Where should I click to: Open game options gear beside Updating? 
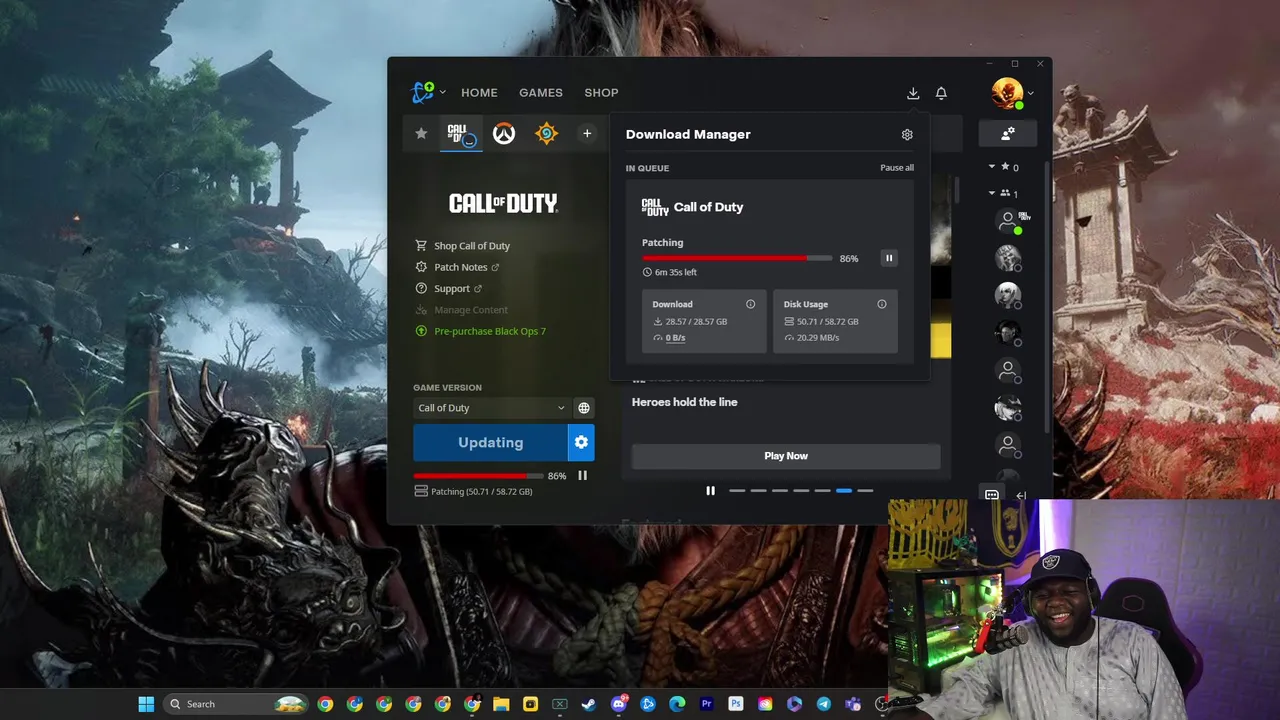pos(581,442)
